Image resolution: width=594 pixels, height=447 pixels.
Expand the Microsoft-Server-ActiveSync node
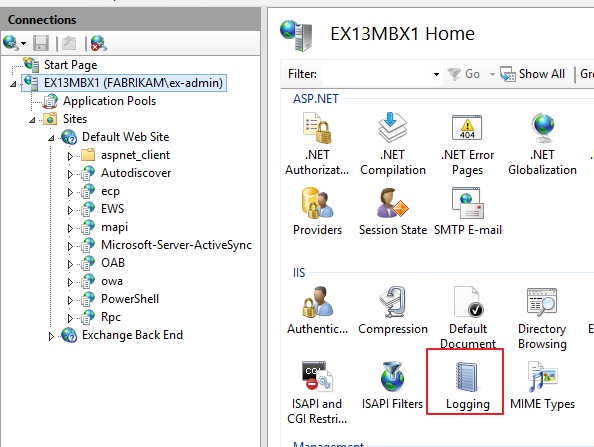(70, 246)
